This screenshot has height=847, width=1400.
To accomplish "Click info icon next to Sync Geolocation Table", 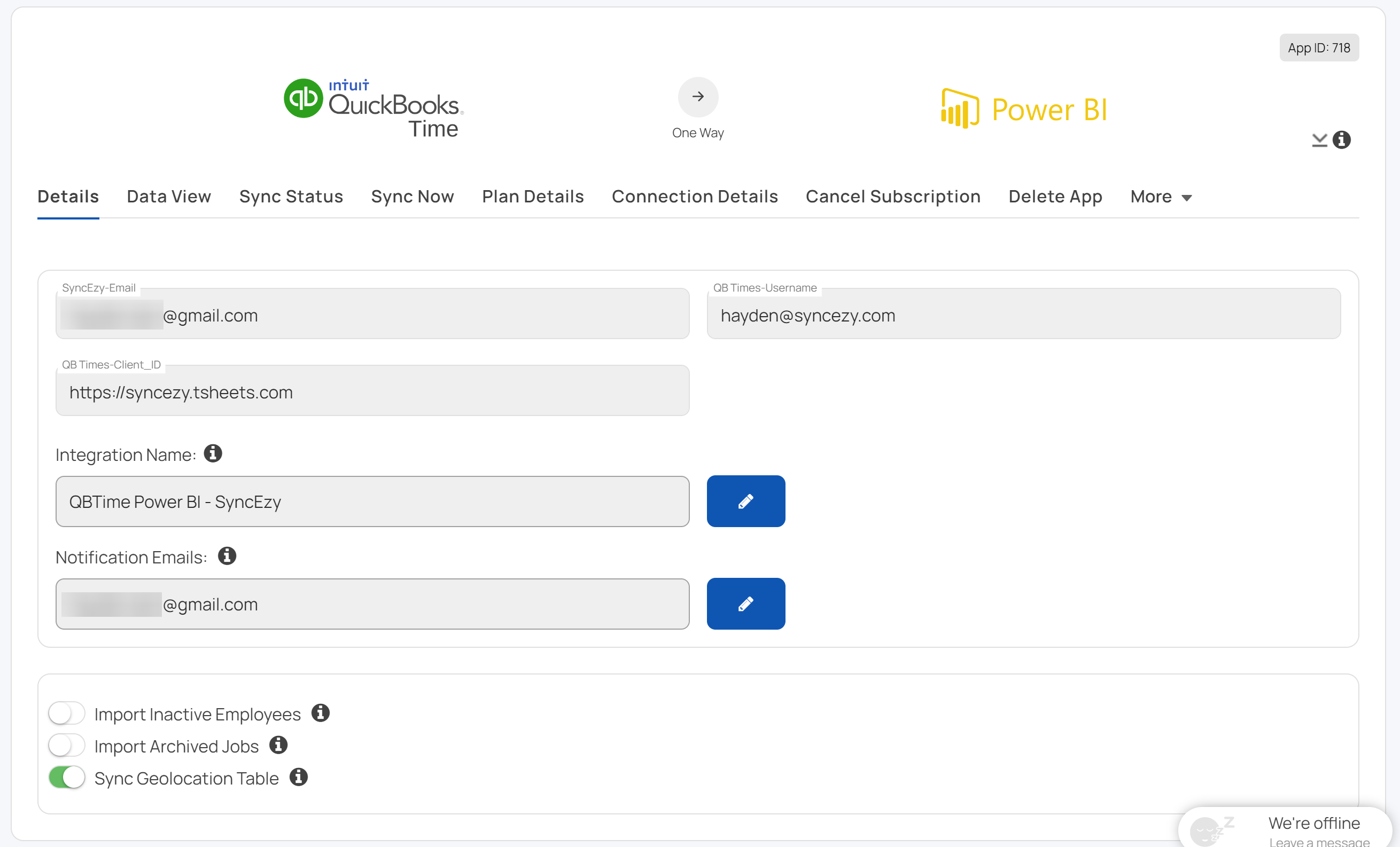I will (298, 777).
